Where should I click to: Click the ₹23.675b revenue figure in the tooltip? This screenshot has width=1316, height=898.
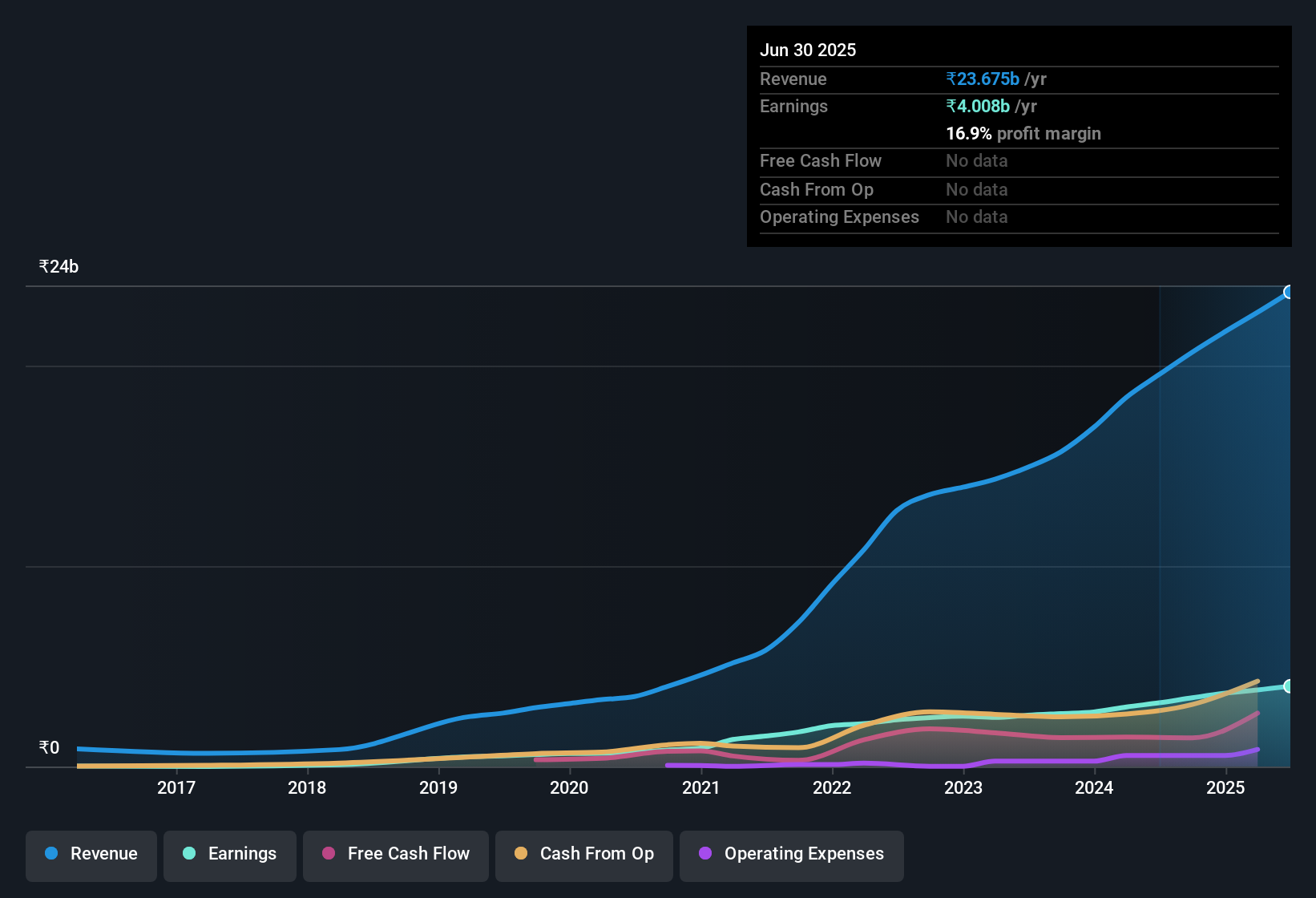click(x=983, y=79)
